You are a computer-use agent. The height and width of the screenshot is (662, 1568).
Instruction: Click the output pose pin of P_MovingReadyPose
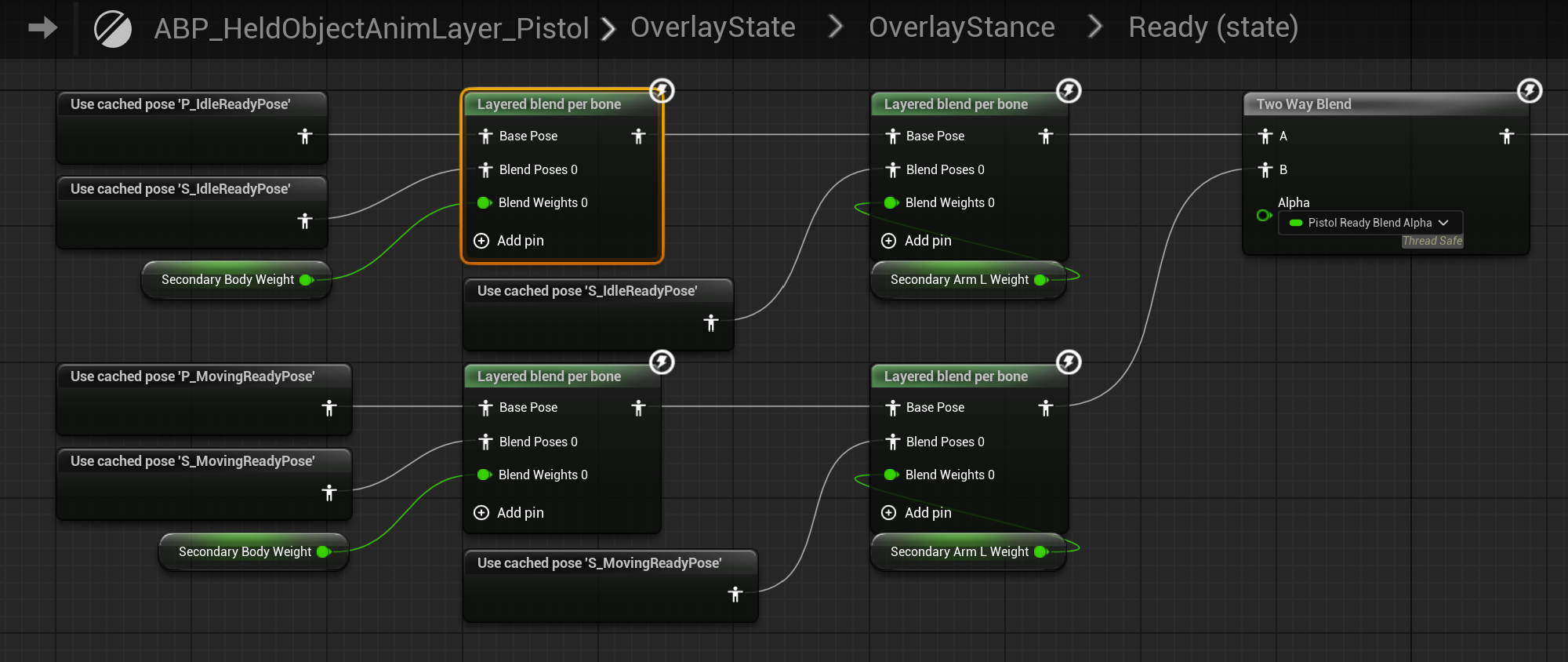coord(329,408)
